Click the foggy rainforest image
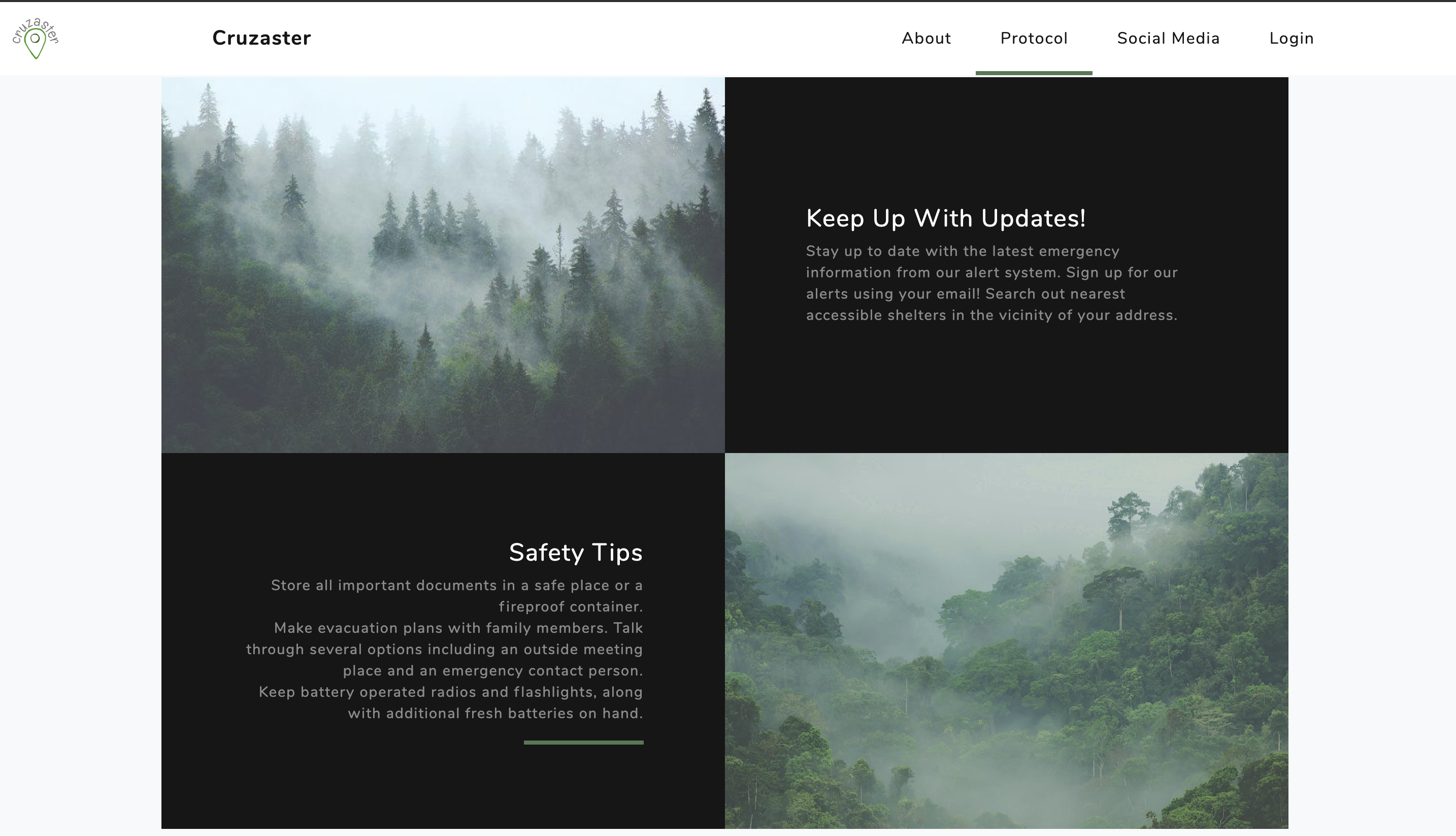Image resolution: width=1456 pixels, height=836 pixels. click(1006, 640)
